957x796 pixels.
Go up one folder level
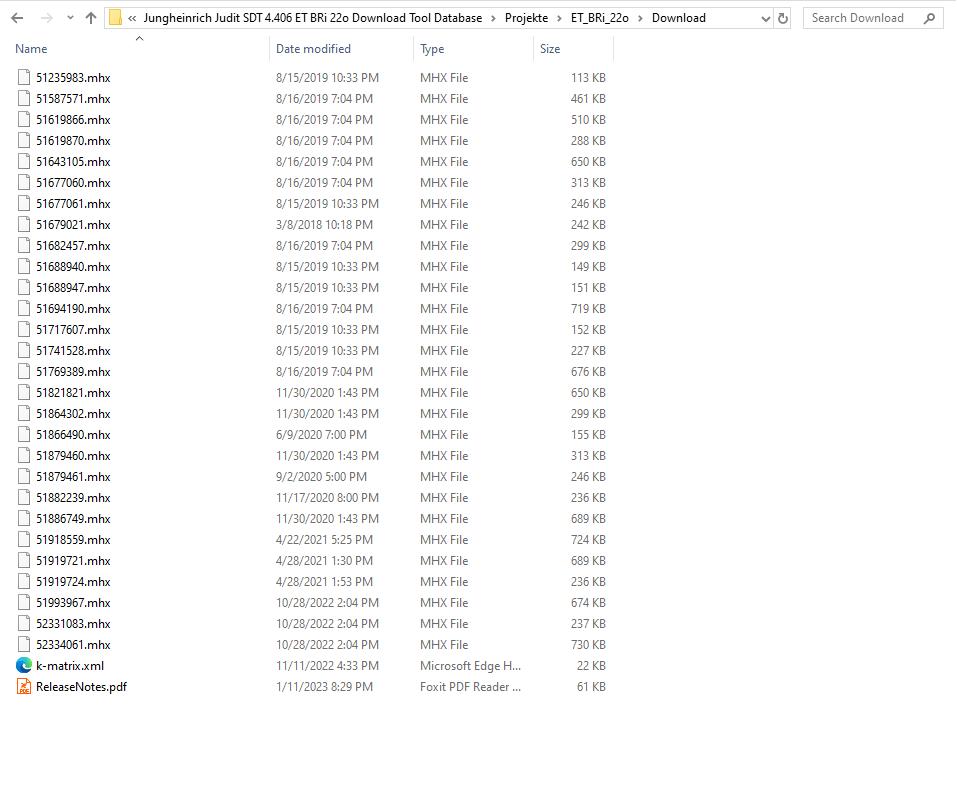click(x=91, y=18)
